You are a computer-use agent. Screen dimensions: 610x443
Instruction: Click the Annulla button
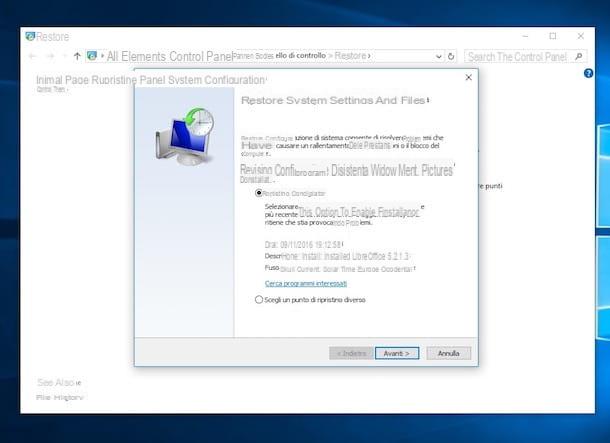[449, 353]
